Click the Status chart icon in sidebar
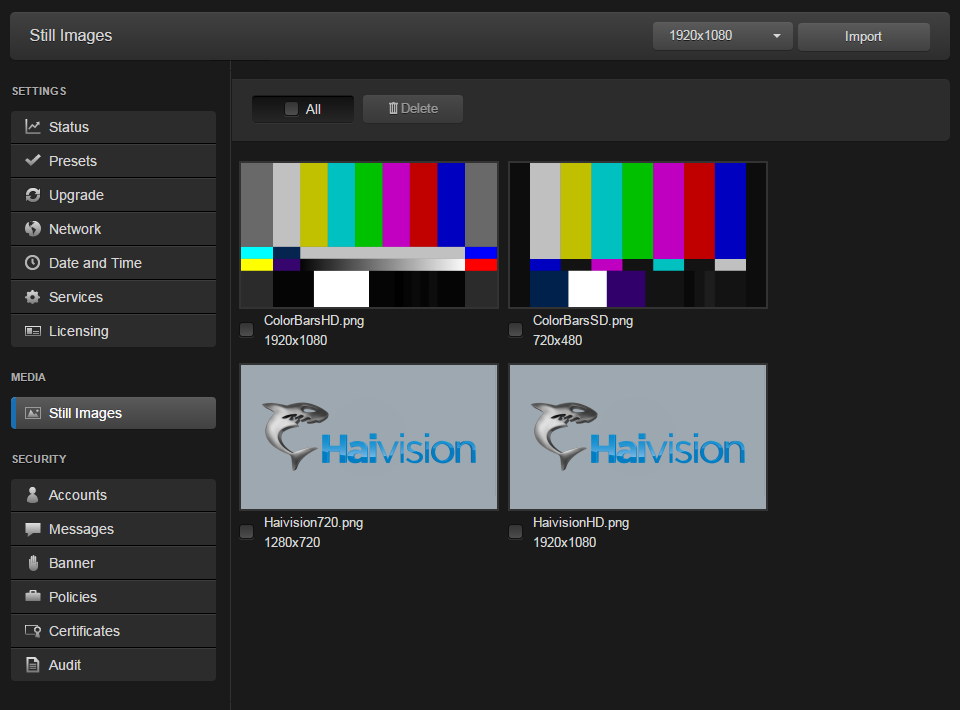Viewport: 960px width, 710px height. pyautogui.click(x=33, y=127)
